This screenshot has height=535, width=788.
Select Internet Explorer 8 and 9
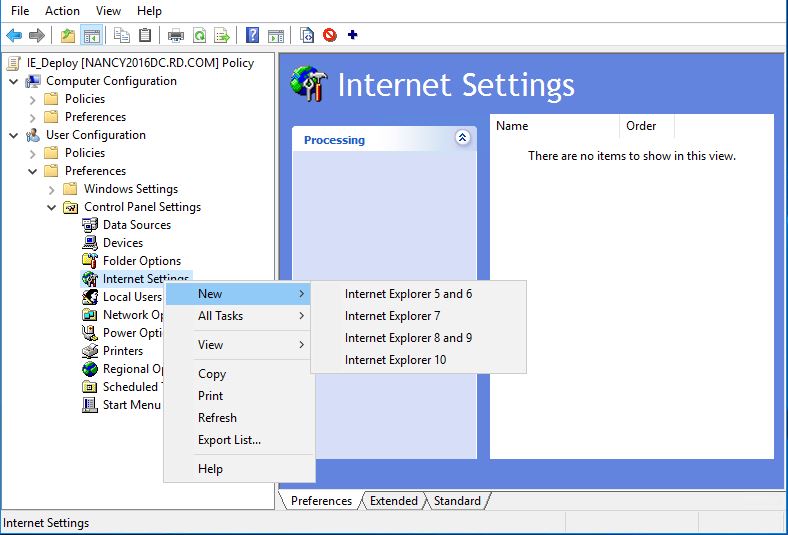coord(408,338)
